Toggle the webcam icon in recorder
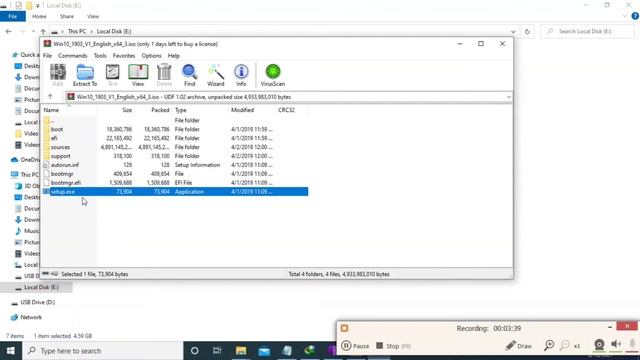The height and width of the screenshot is (360, 640). point(599,345)
